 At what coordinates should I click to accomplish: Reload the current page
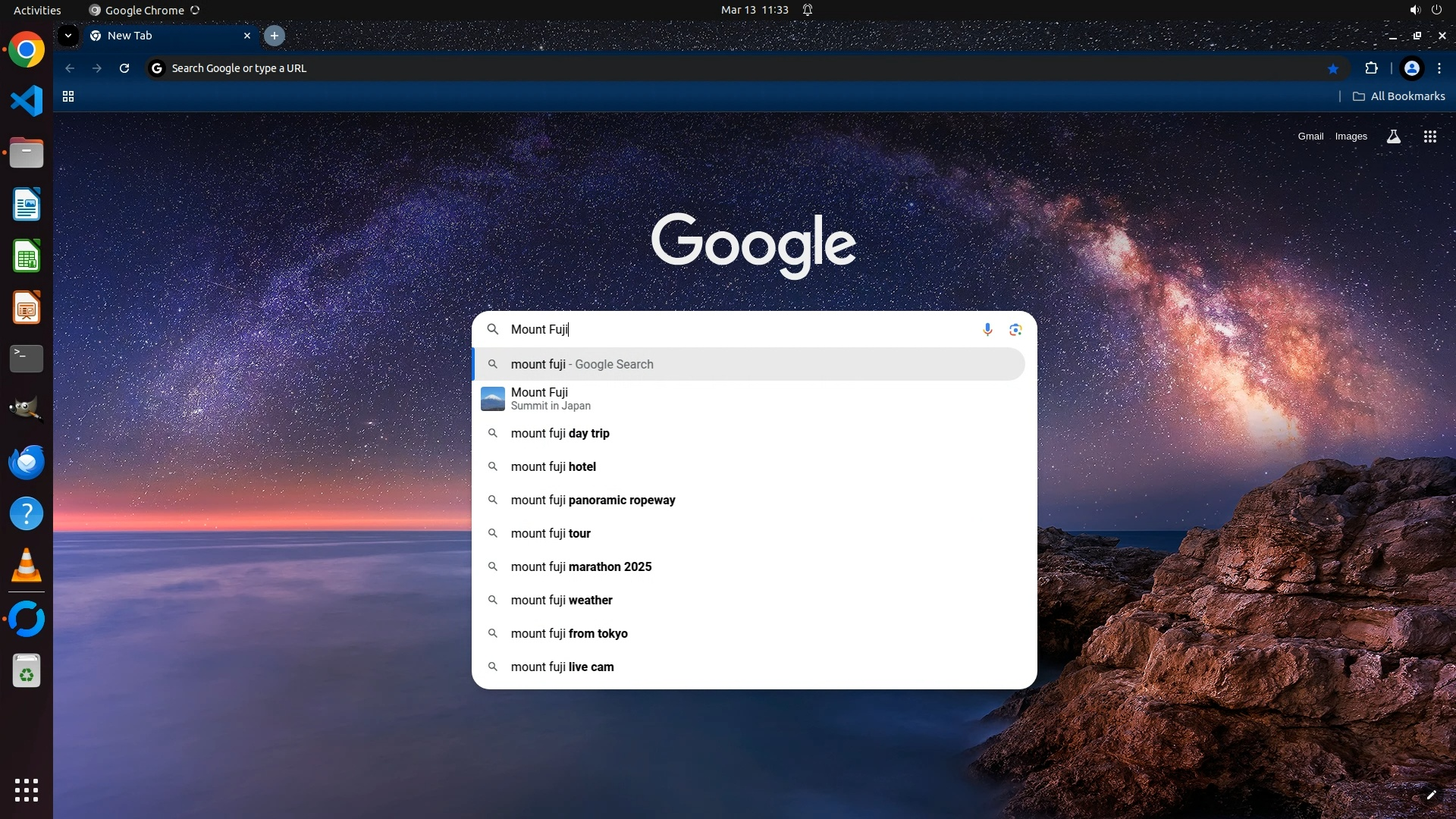click(x=124, y=68)
